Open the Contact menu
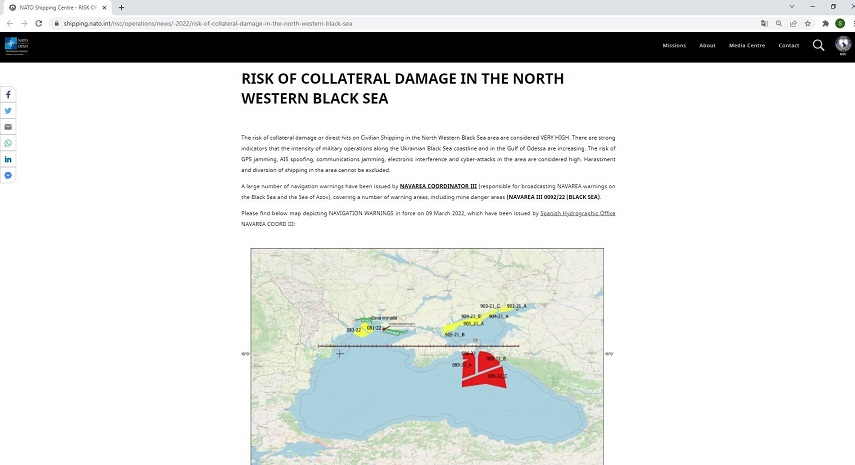This screenshot has height=465, width=855. pos(788,45)
